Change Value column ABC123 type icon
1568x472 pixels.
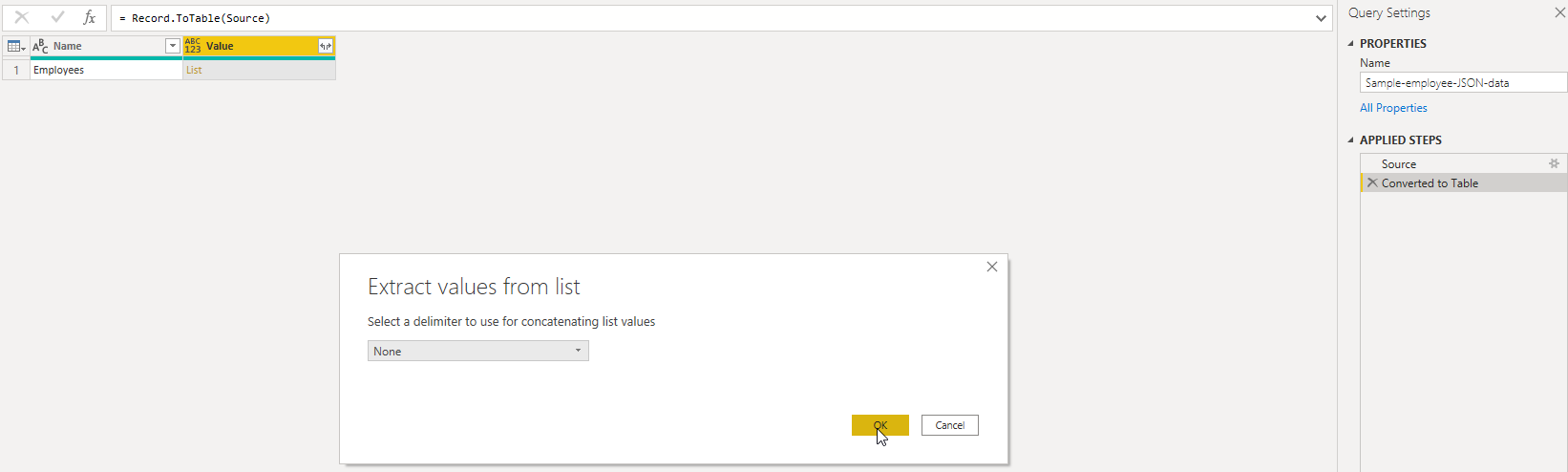193,46
